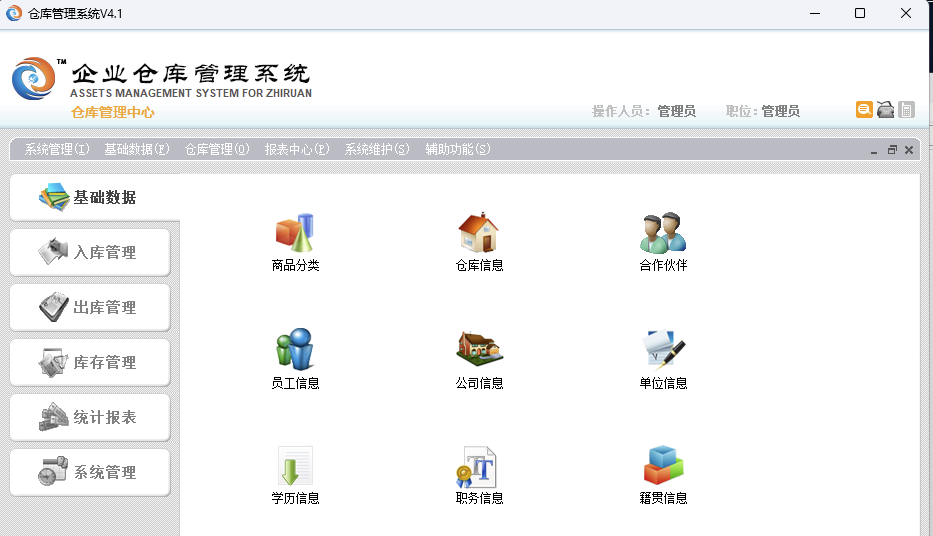This screenshot has width=933, height=536.
Task: Open 仓库信息 house icon
Action: [x=478, y=233]
